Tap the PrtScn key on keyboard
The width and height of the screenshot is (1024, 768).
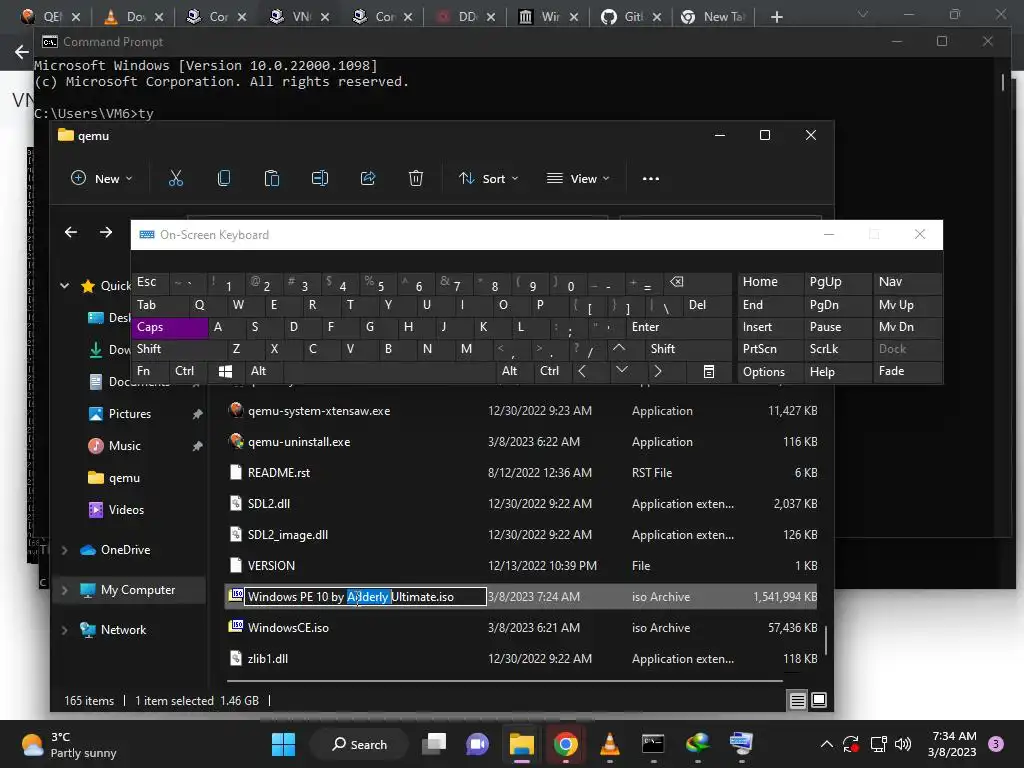pos(771,349)
